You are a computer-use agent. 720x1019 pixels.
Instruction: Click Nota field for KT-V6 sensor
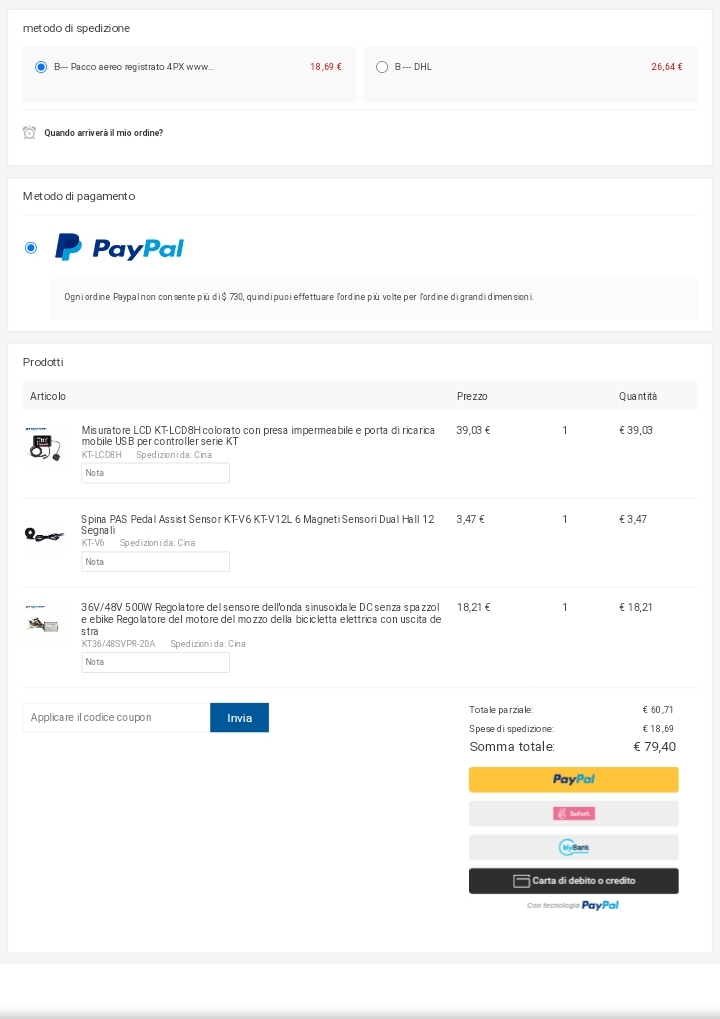tap(155, 562)
